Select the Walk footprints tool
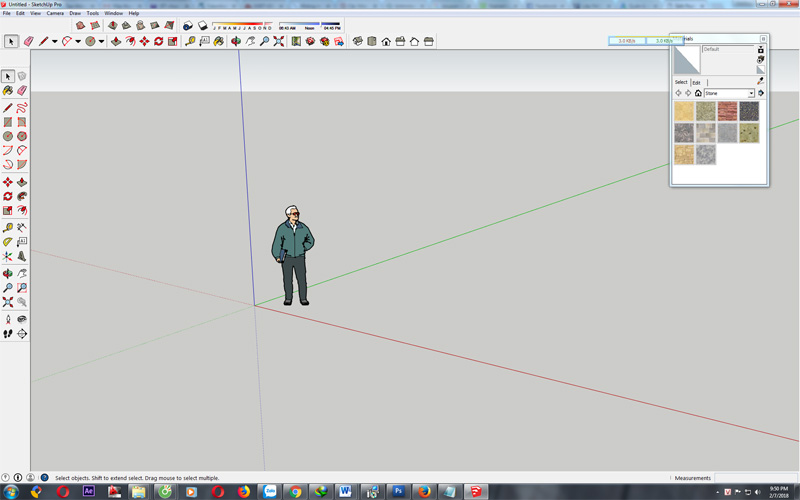The height and width of the screenshot is (500, 800). point(8,334)
